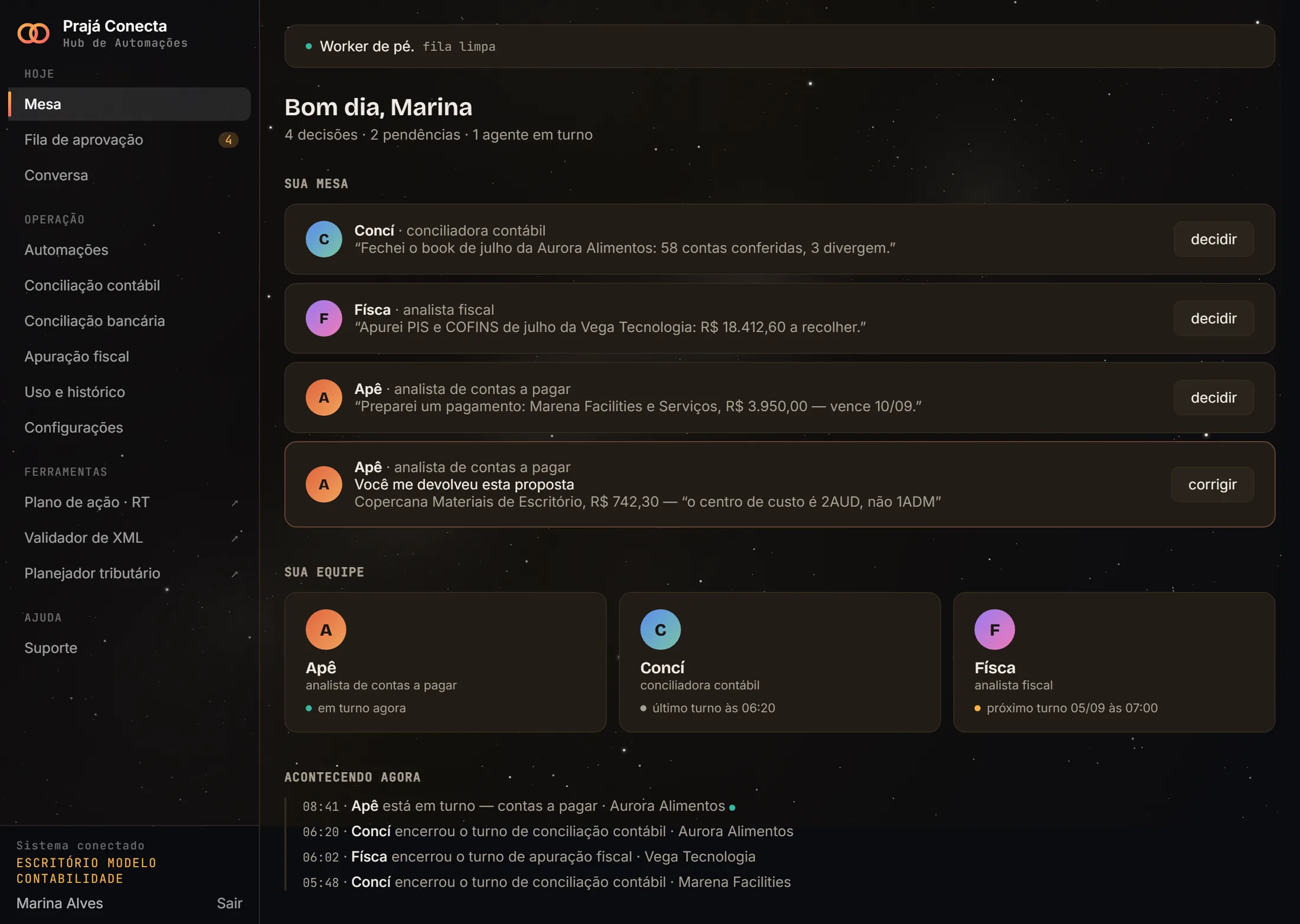The height and width of the screenshot is (924, 1300).
Task: Click external-link arrow beside Planejador tributário
Action: click(x=235, y=574)
